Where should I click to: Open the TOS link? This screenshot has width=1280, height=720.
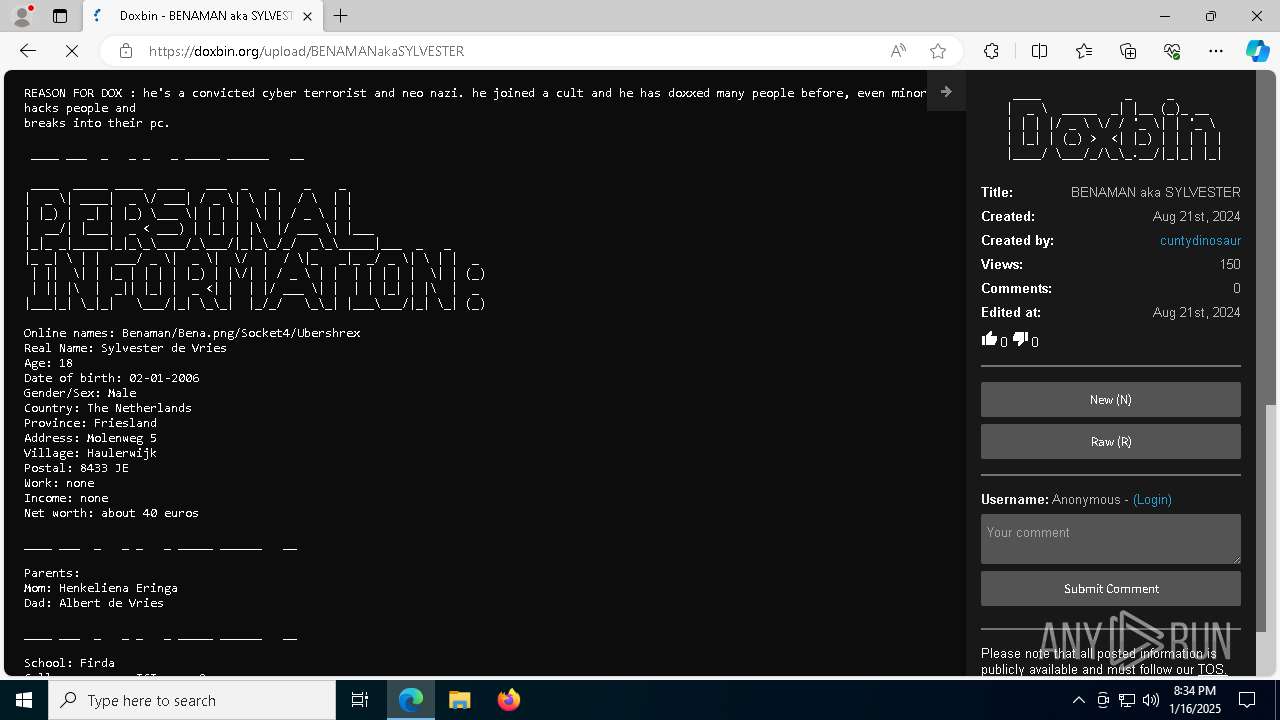click(1211, 669)
